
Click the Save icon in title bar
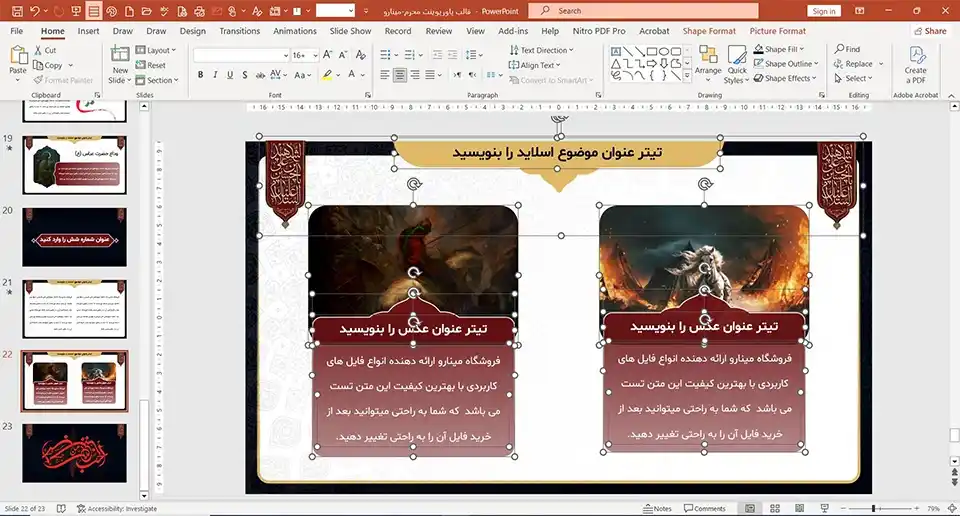pos(17,11)
